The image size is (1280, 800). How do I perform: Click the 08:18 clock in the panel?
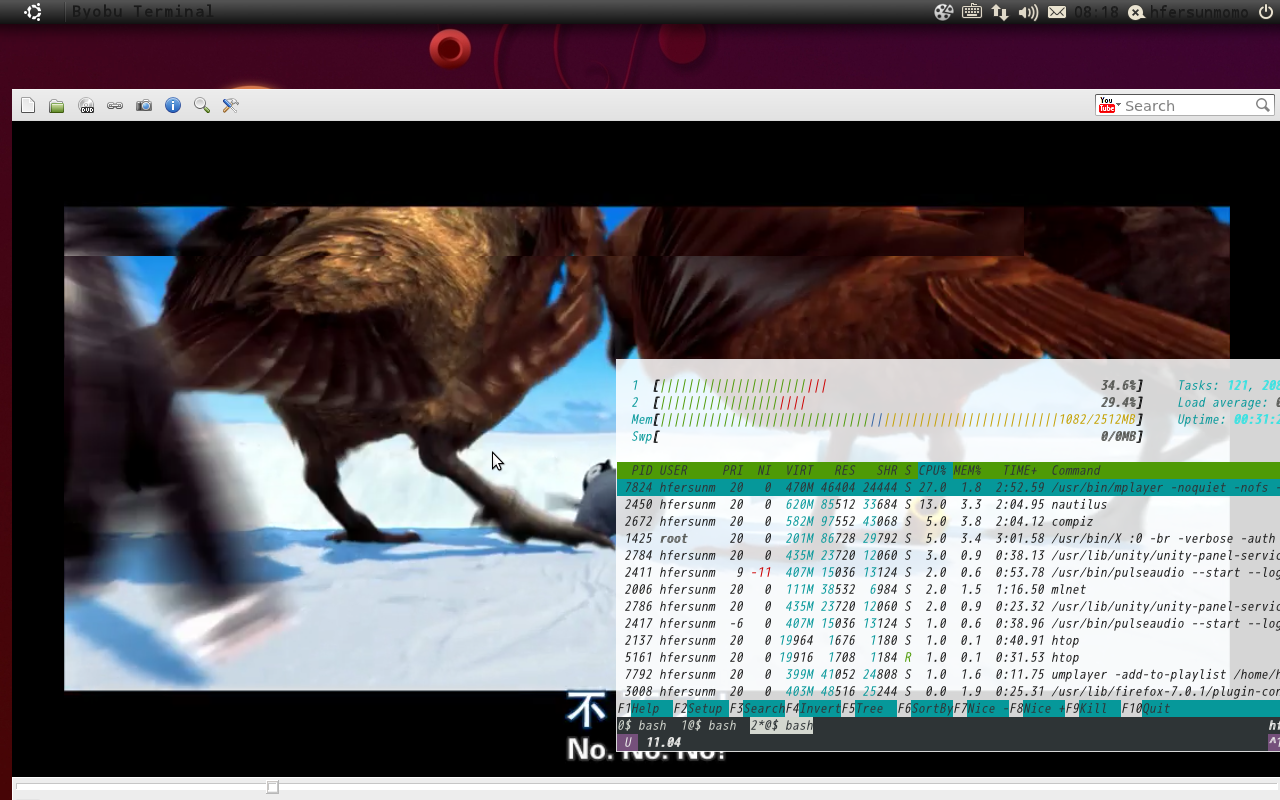[x=1096, y=12]
